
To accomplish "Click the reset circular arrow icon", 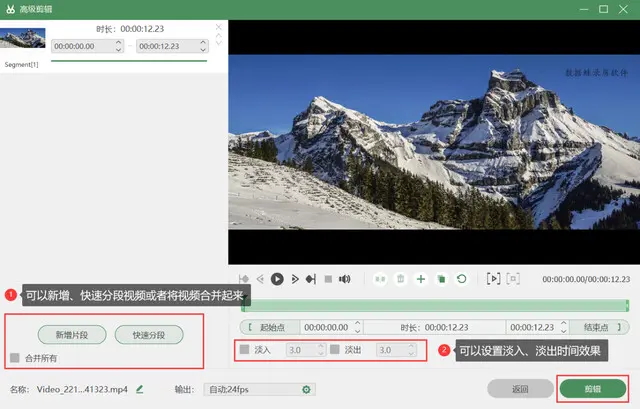I will tap(461, 279).
